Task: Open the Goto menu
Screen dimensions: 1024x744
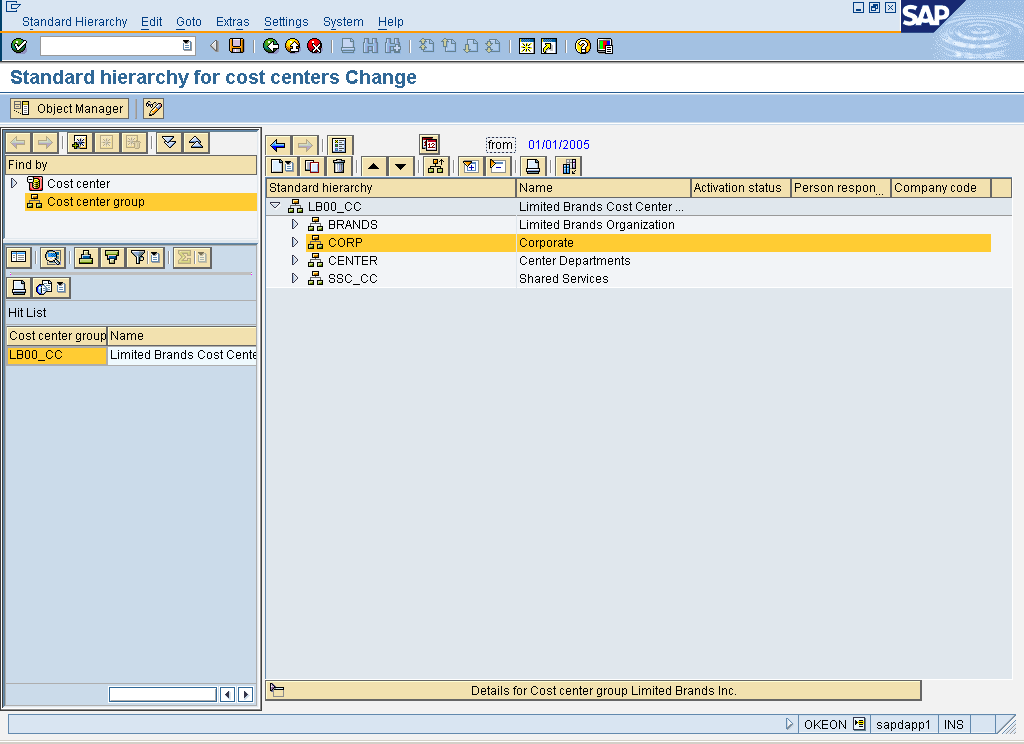Action: point(189,22)
